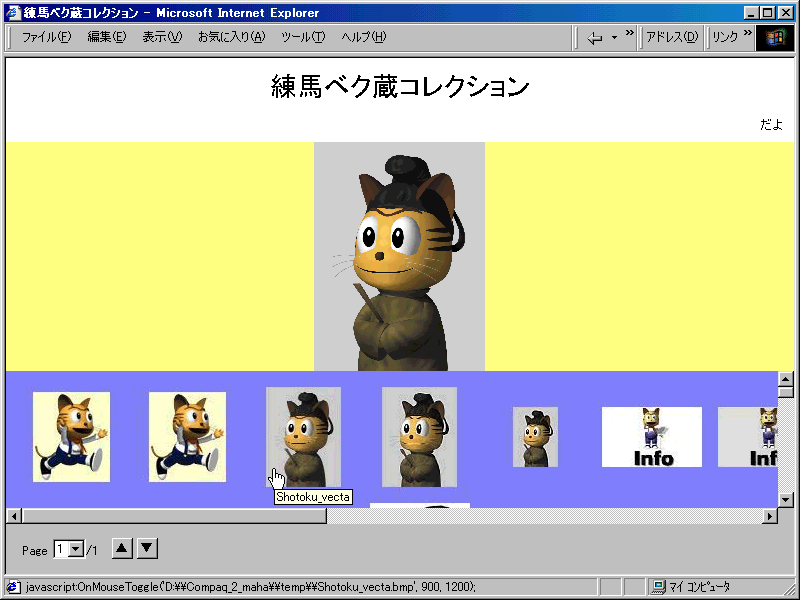Minimize the Internet Explorer window

[751, 13]
